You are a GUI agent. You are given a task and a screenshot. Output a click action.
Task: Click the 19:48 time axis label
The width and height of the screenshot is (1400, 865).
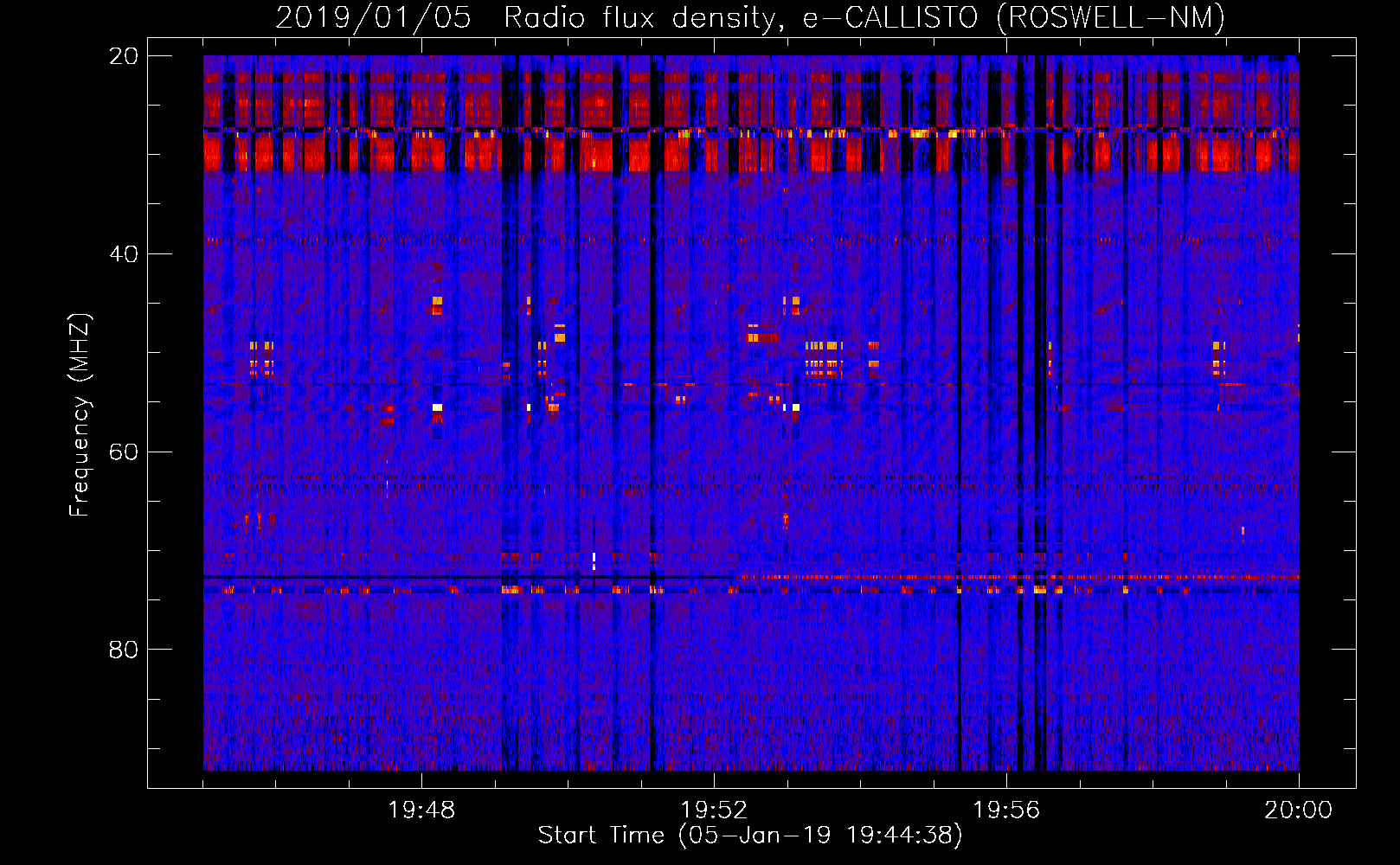pos(421,811)
